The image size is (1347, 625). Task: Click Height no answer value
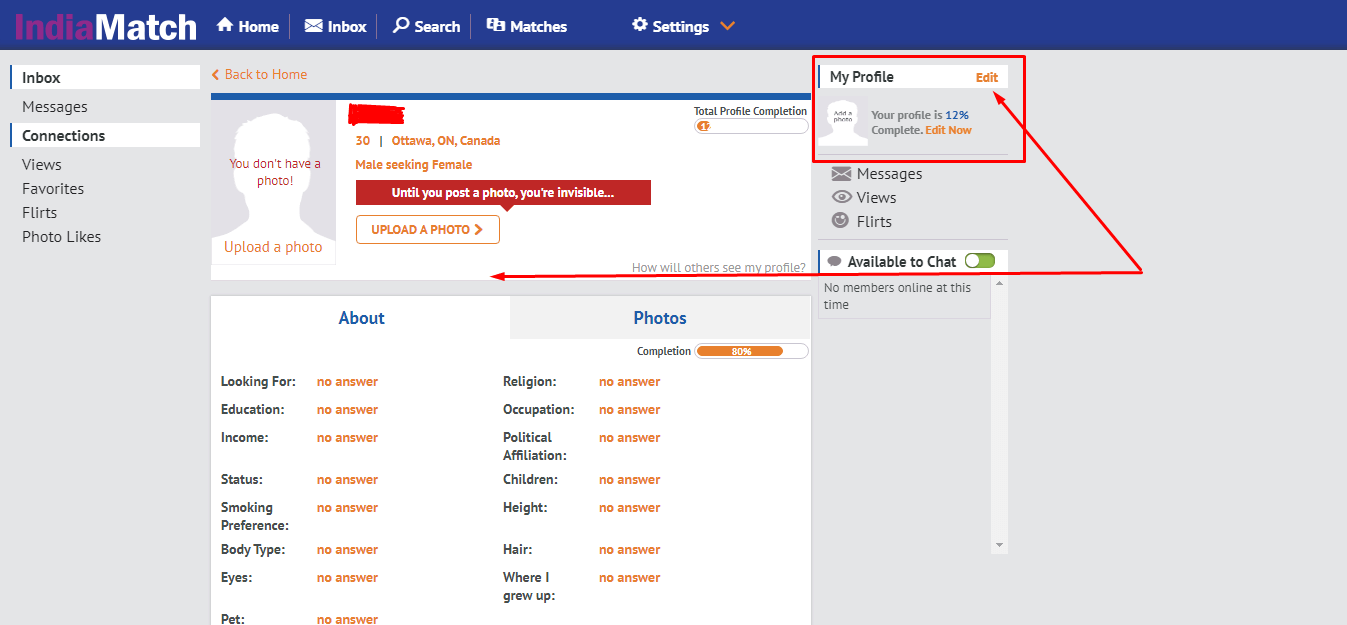click(629, 508)
